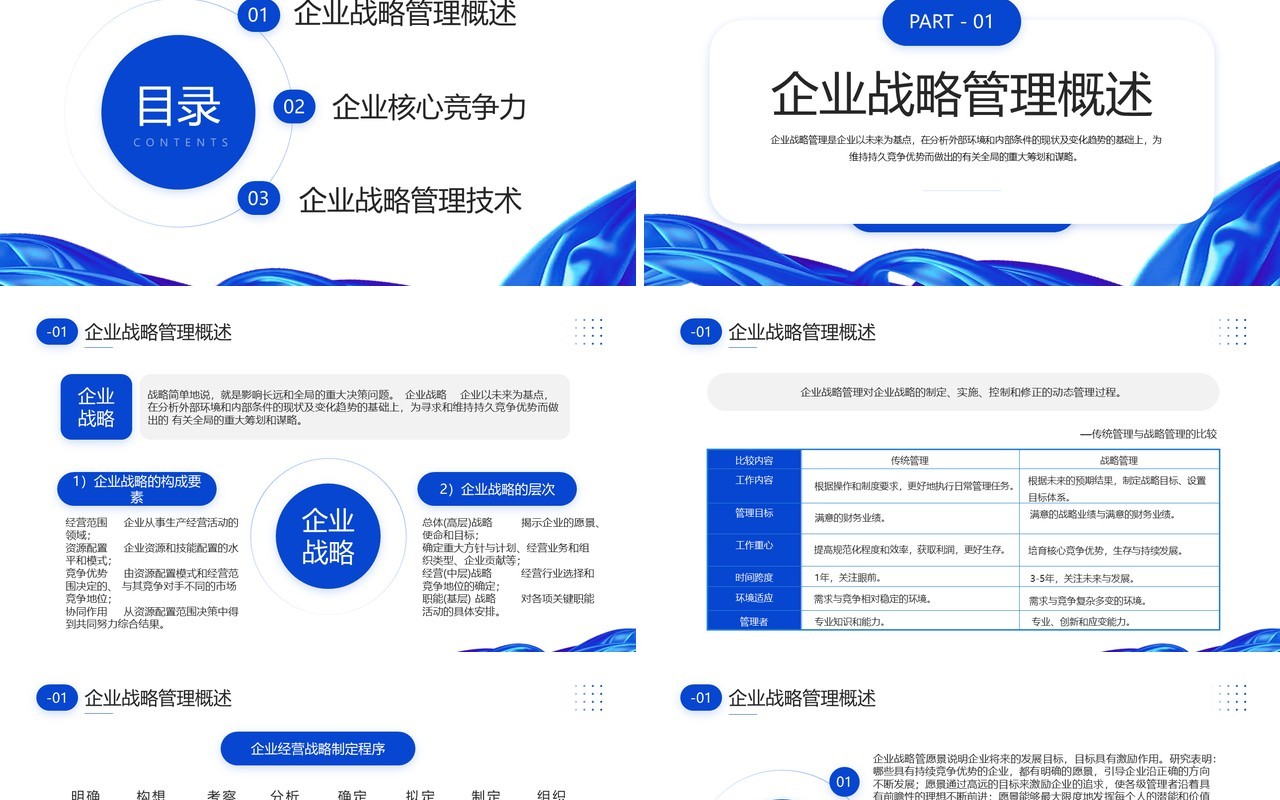Image resolution: width=1280 pixels, height=800 pixels.
Task: Click the 明确 step label
Action: [86, 795]
